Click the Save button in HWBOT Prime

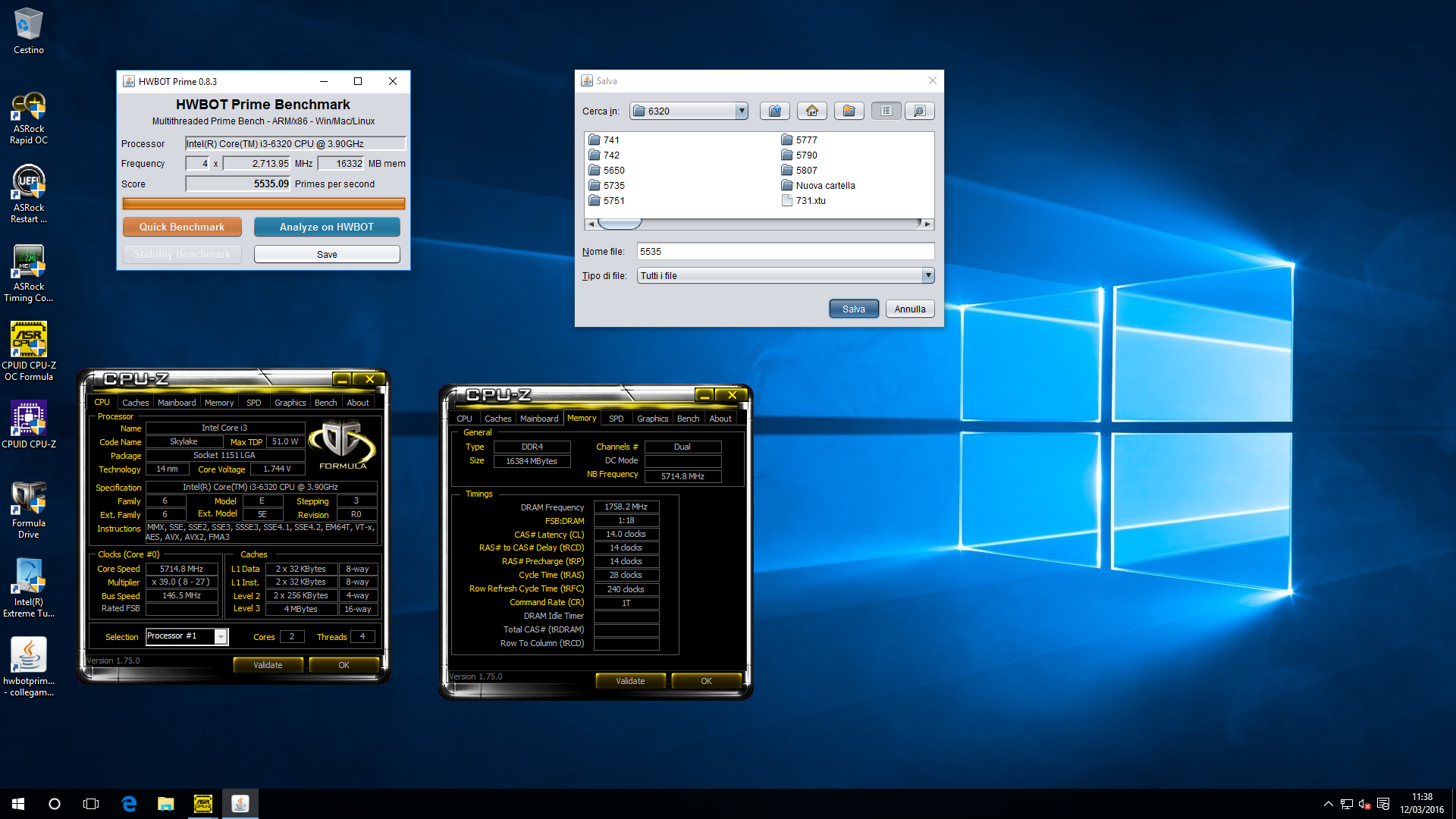(327, 254)
